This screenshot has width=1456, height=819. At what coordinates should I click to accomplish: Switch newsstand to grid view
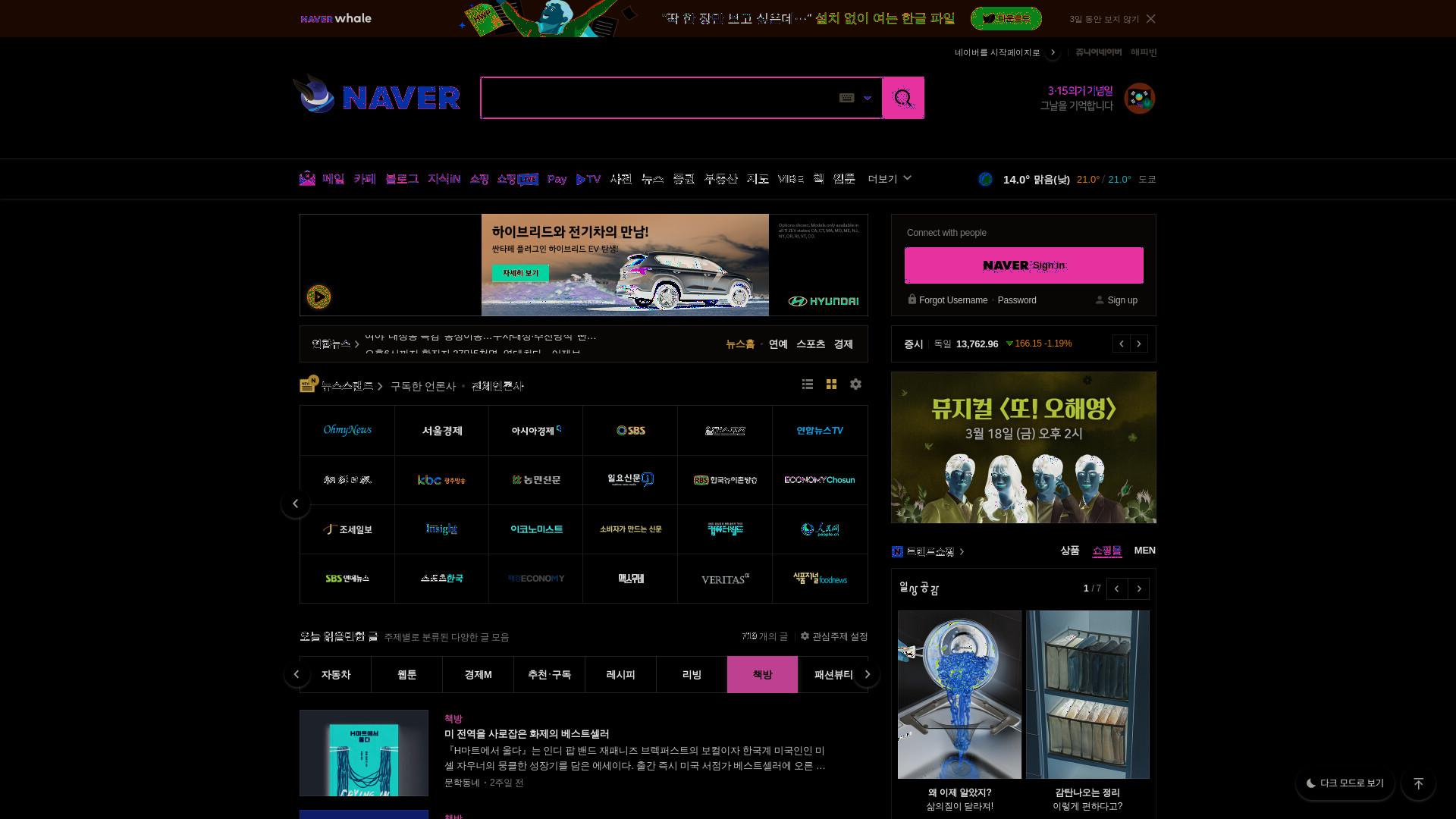tap(831, 384)
